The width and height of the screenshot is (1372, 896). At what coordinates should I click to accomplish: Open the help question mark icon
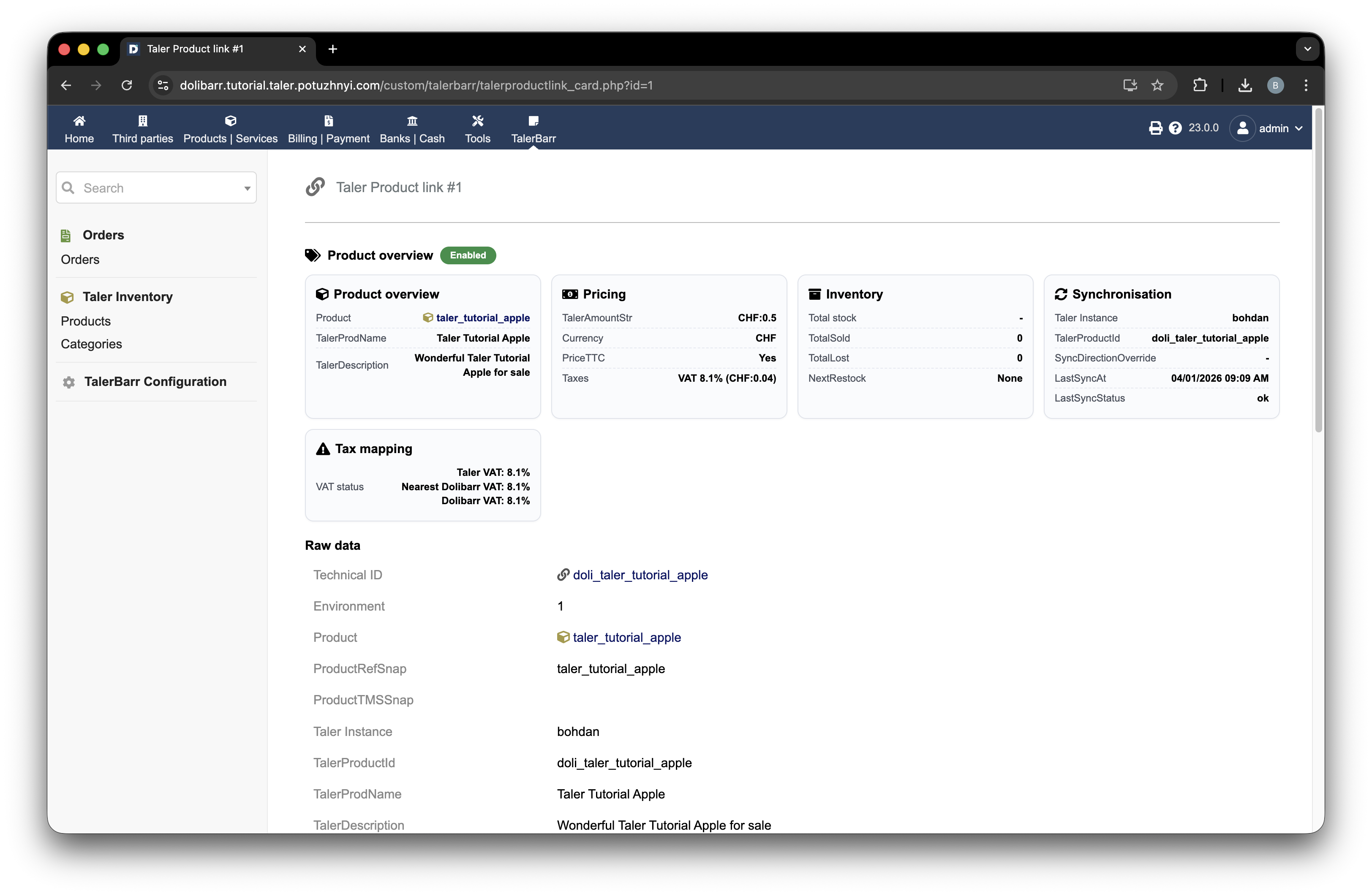click(x=1175, y=128)
